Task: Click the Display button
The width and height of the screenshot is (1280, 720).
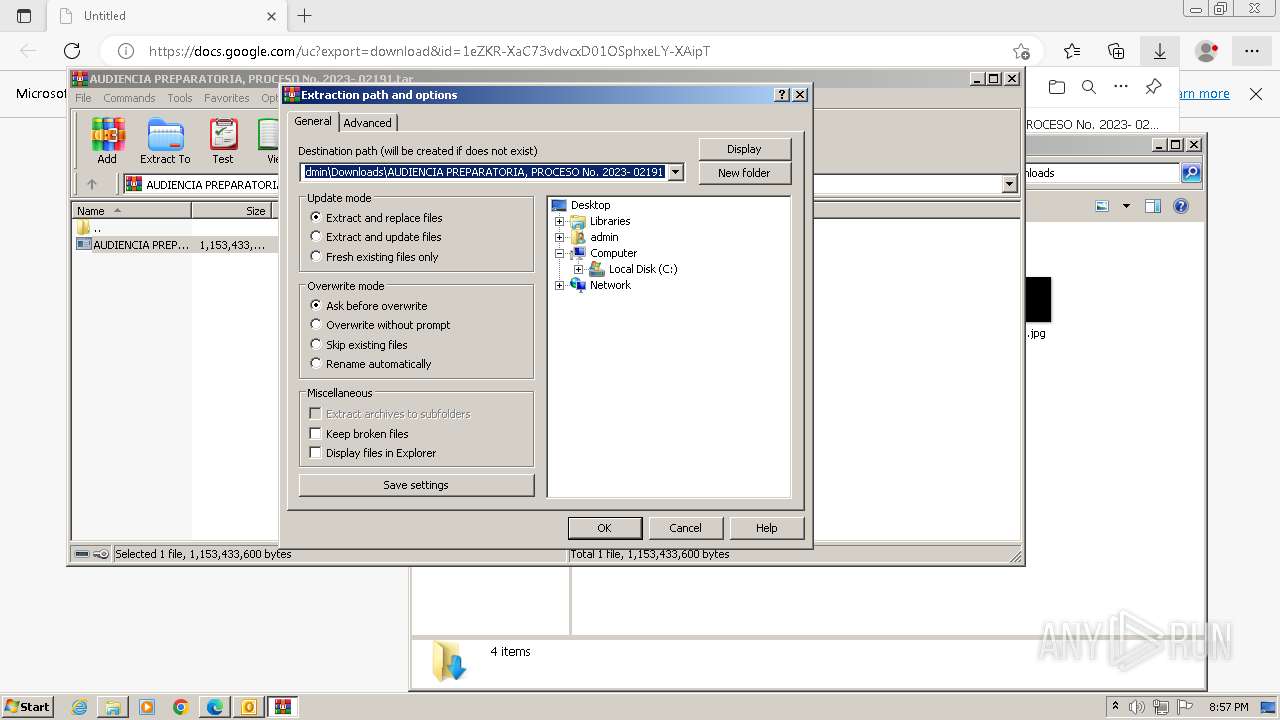Action: point(744,149)
